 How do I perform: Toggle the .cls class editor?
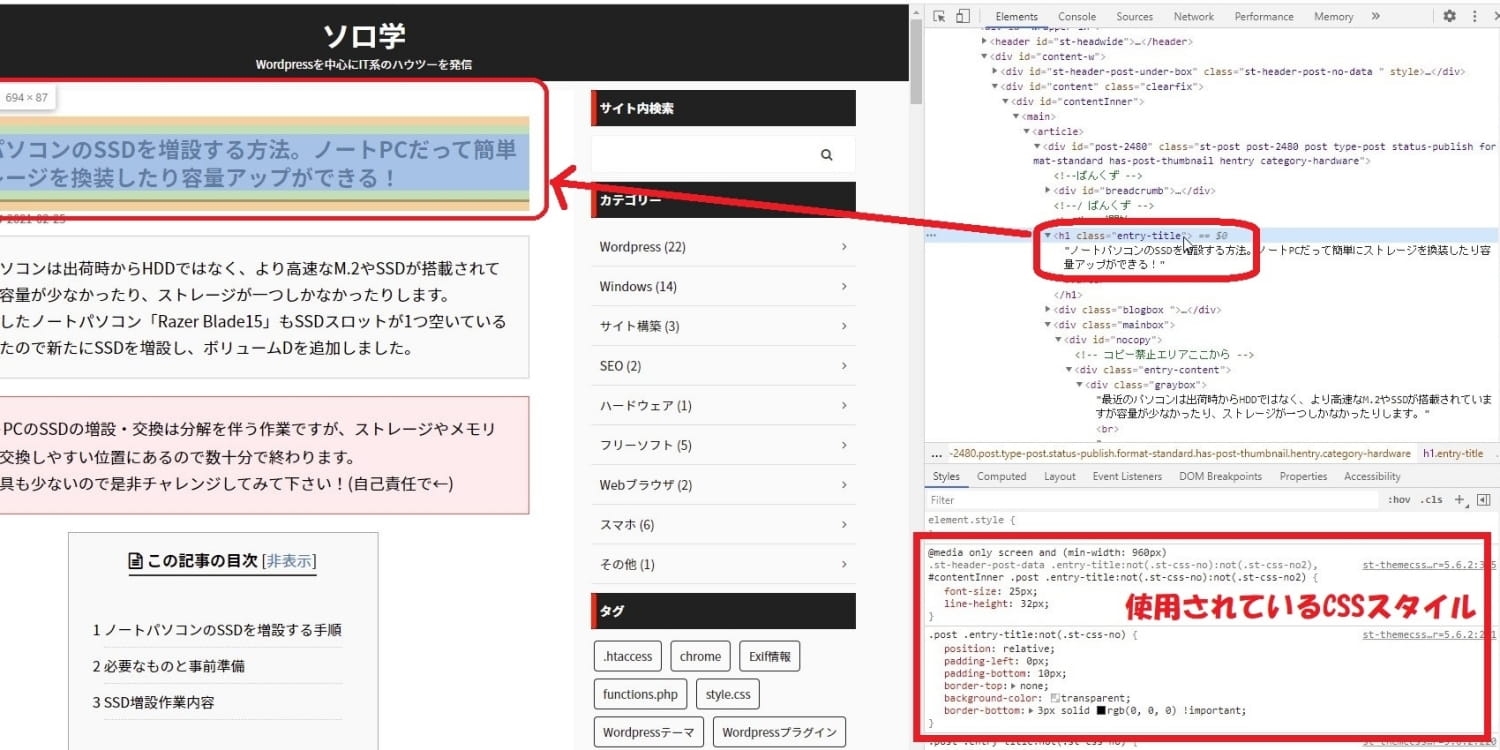[x=1432, y=499]
